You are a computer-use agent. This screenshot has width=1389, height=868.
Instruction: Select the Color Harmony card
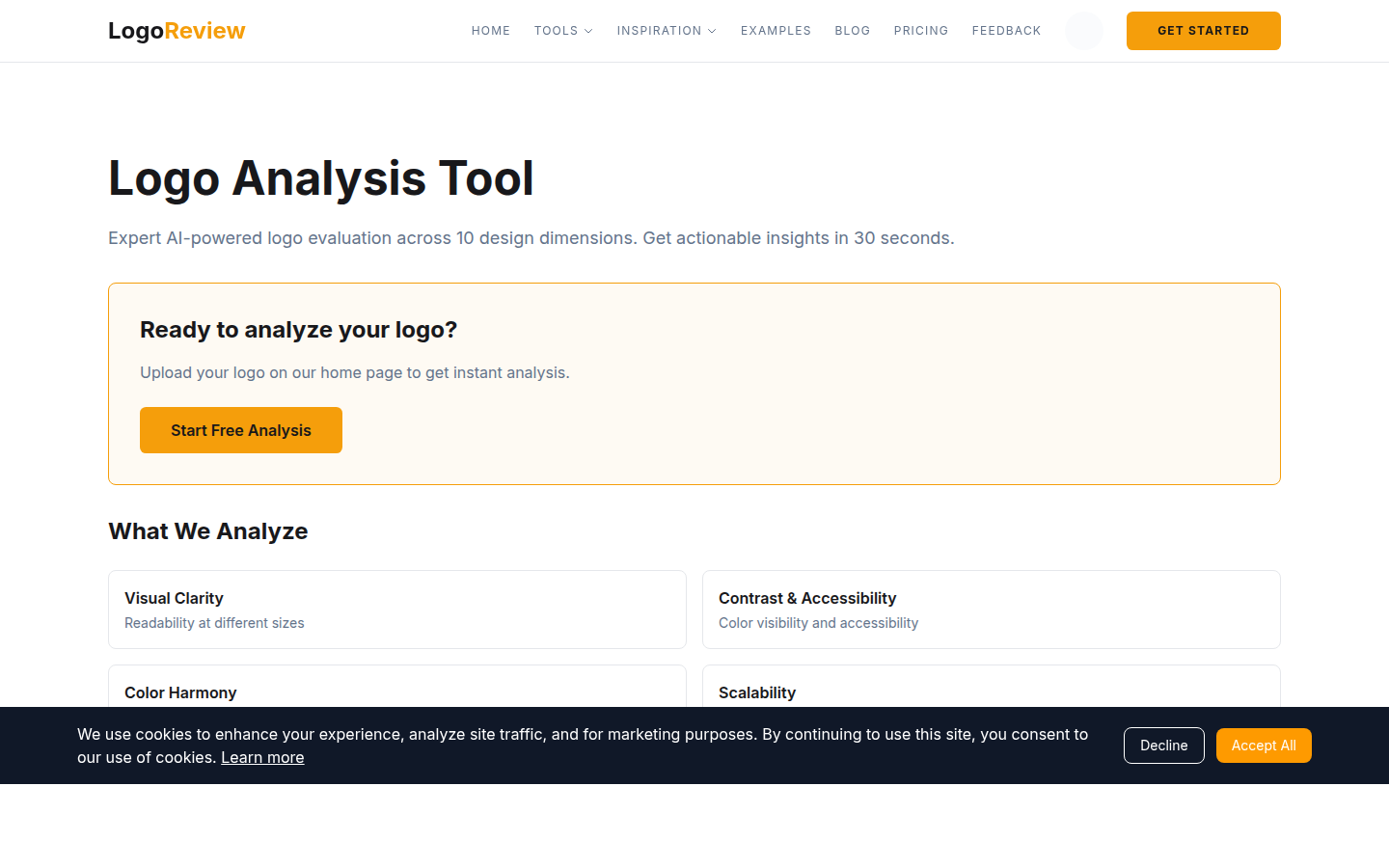(397, 687)
